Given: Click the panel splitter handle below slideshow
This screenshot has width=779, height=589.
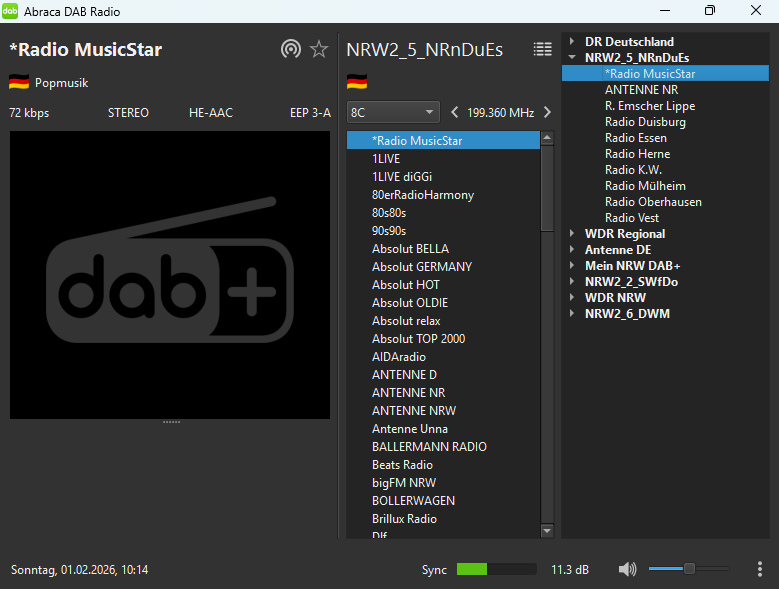Looking at the screenshot, I should coord(170,423).
